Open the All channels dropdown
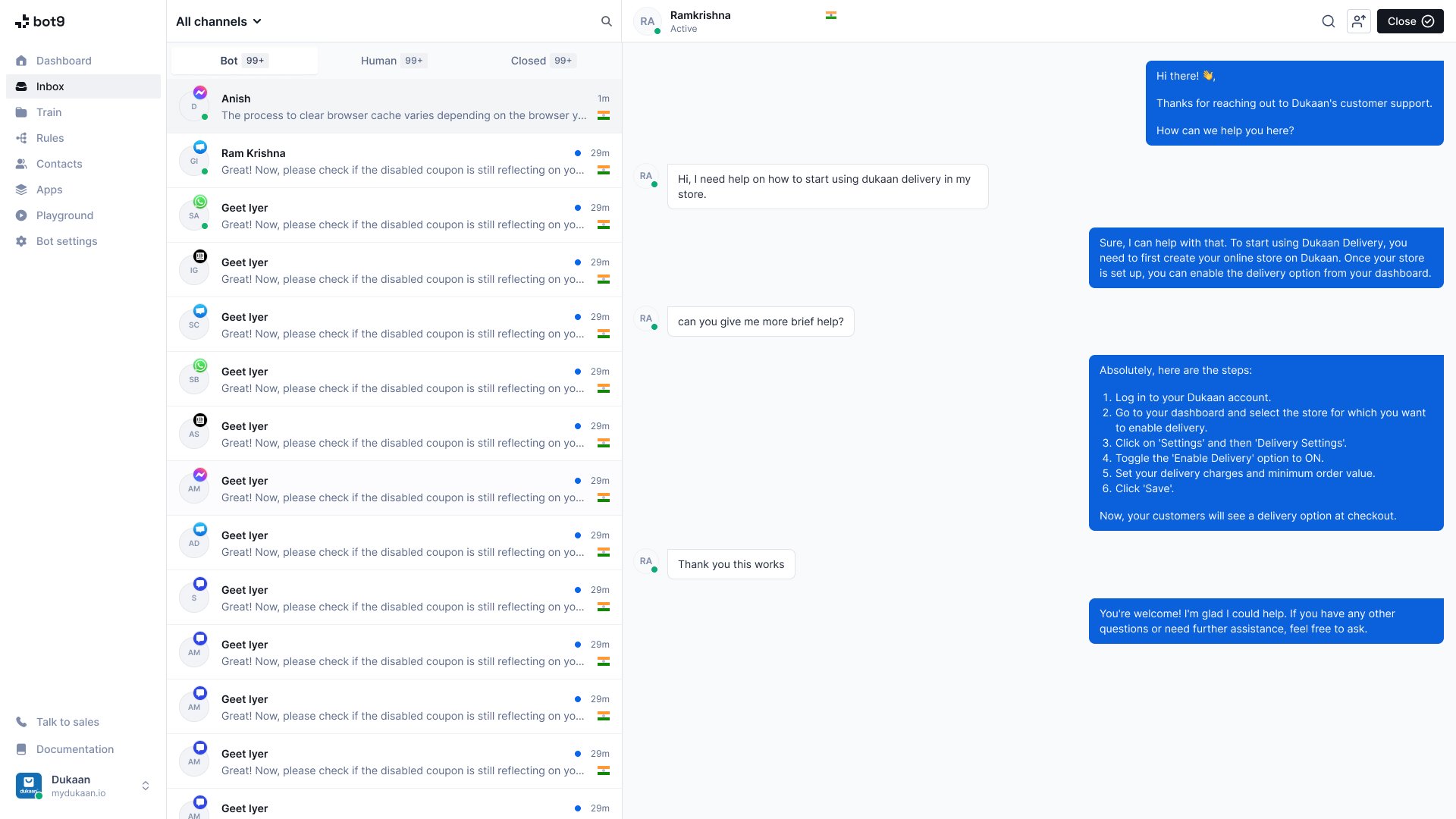Image resolution: width=1456 pixels, height=819 pixels. point(218,21)
